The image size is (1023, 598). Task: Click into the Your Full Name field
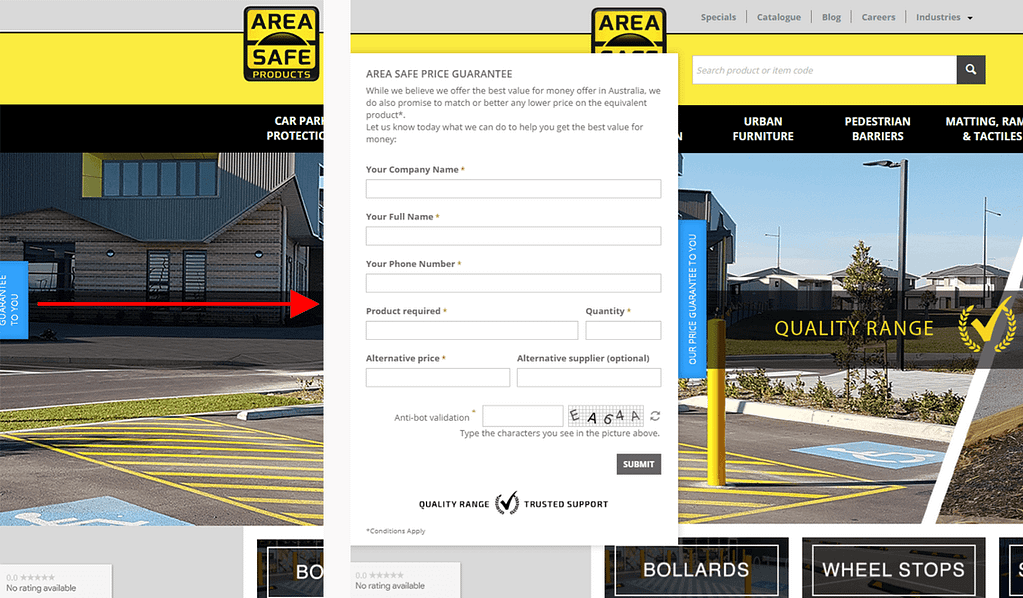[x=513, y=236]
